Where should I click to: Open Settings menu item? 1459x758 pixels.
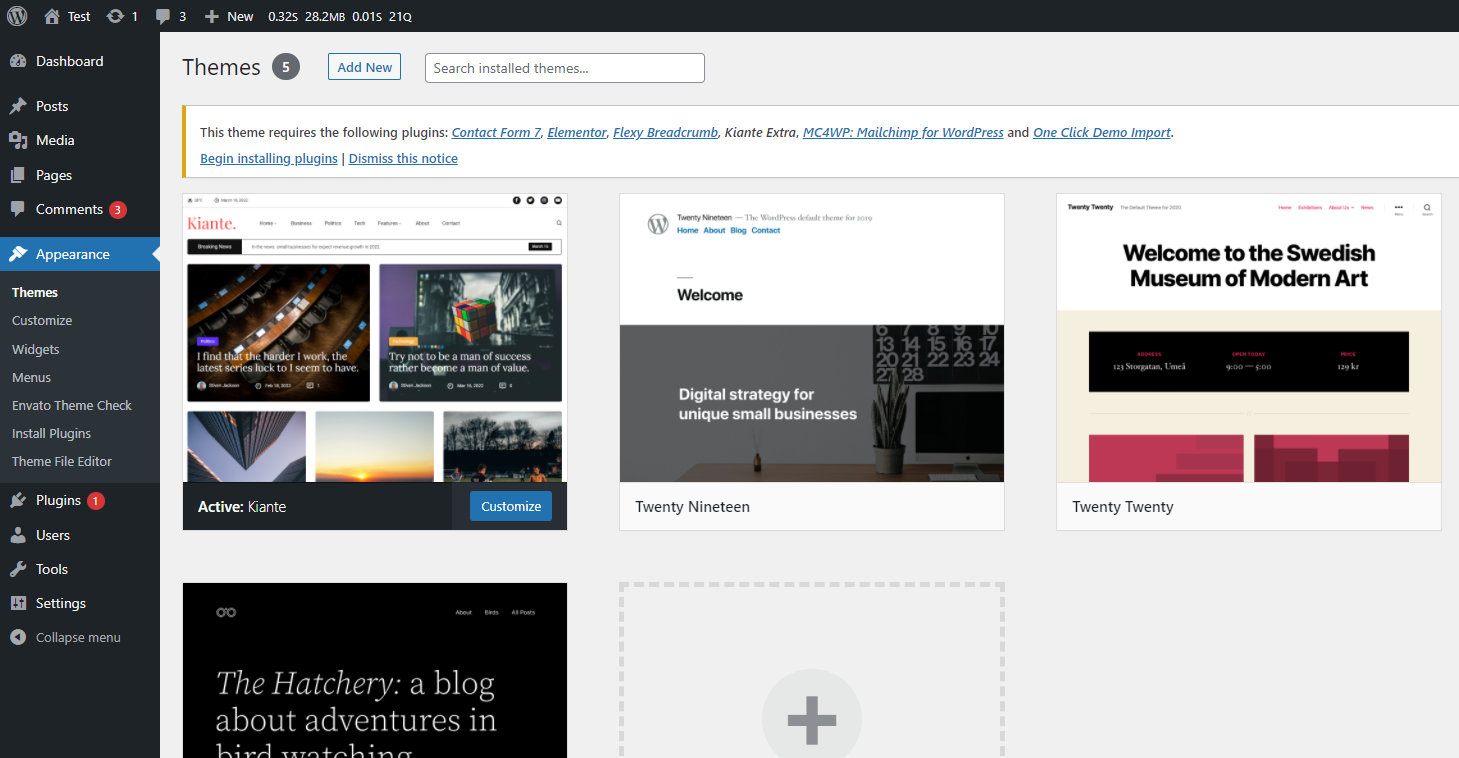click(x=80, y=603)
